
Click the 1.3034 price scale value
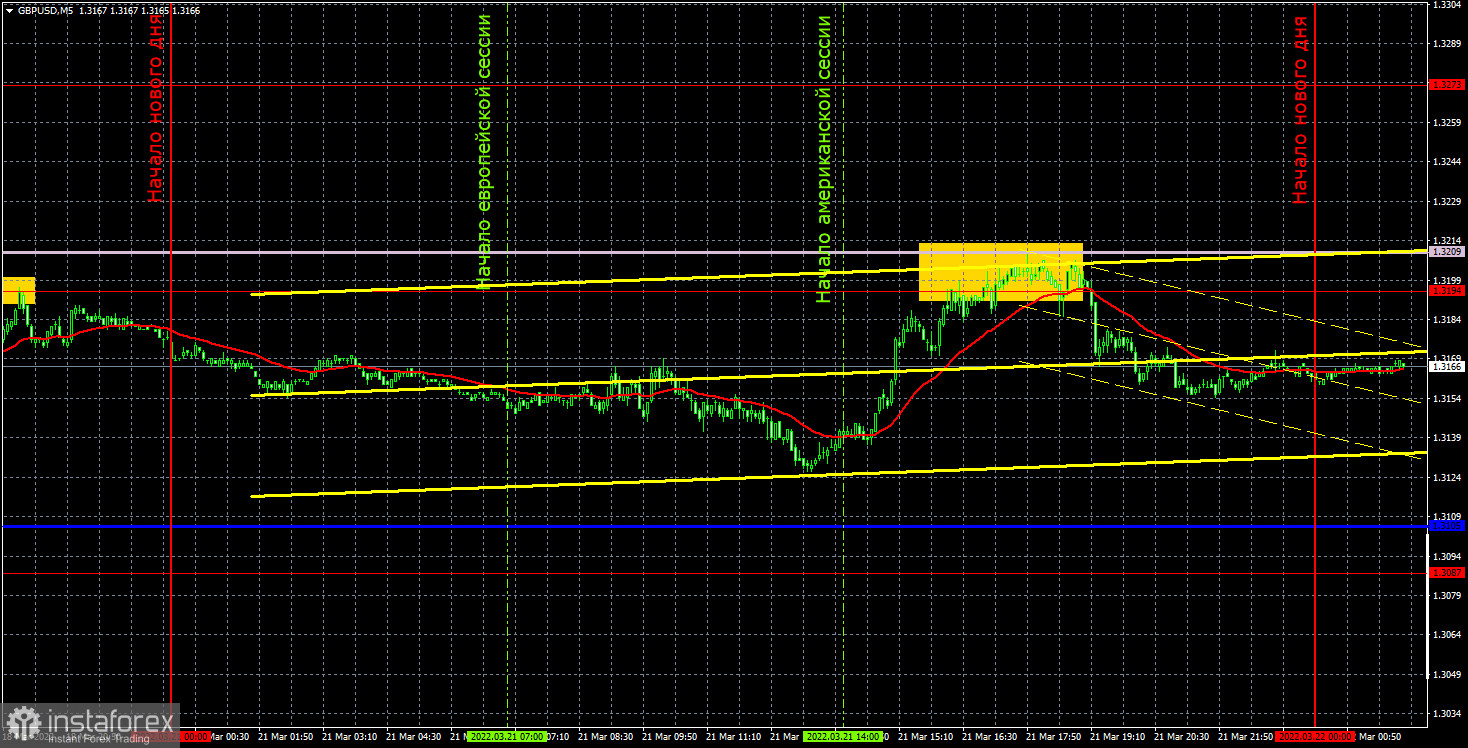(1446, 714)
